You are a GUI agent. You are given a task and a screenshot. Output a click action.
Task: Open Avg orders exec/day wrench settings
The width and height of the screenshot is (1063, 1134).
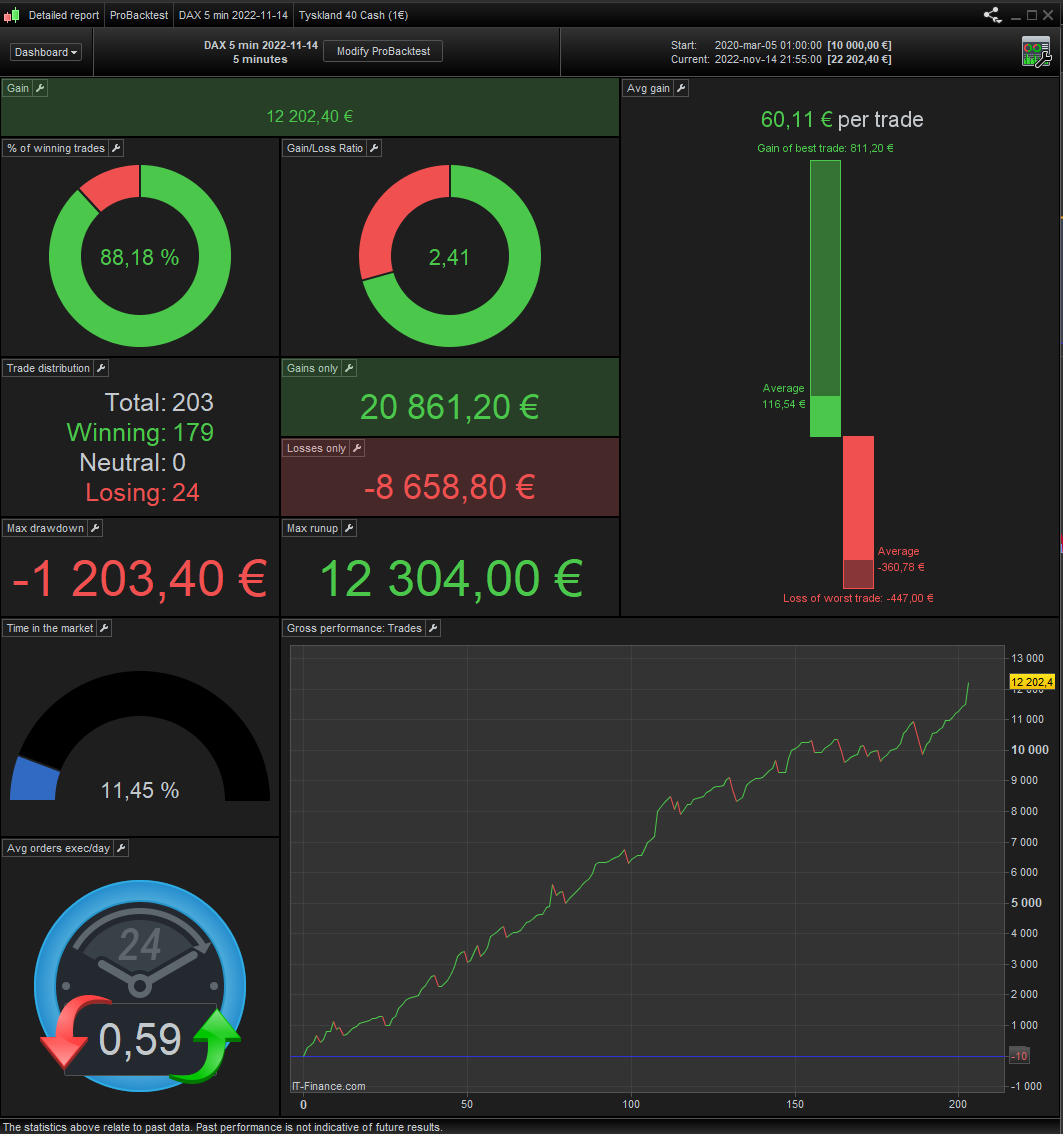pos(121,848)
